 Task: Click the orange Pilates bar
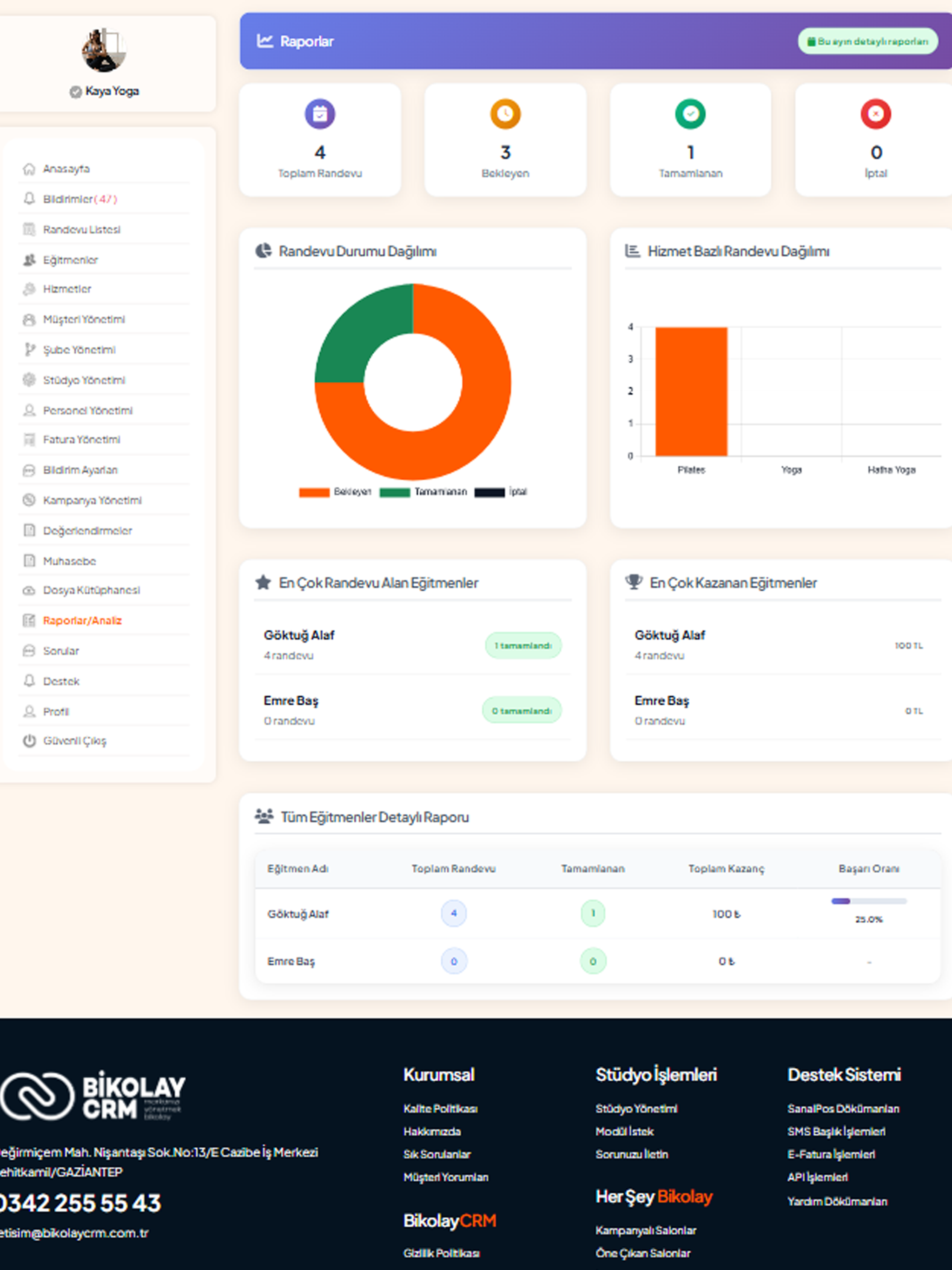coord(691,391)
